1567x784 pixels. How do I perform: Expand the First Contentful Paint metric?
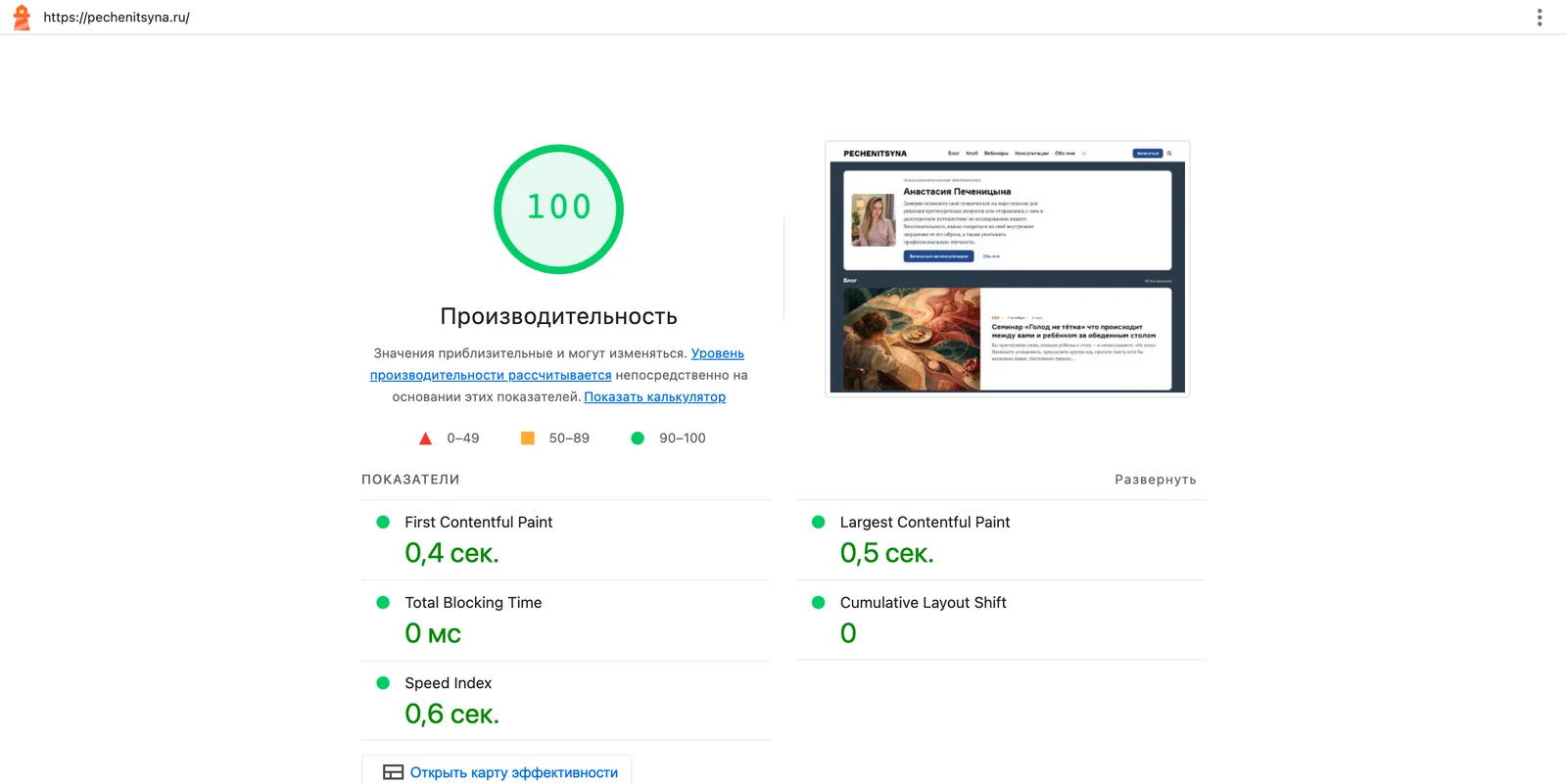point(566,540)
